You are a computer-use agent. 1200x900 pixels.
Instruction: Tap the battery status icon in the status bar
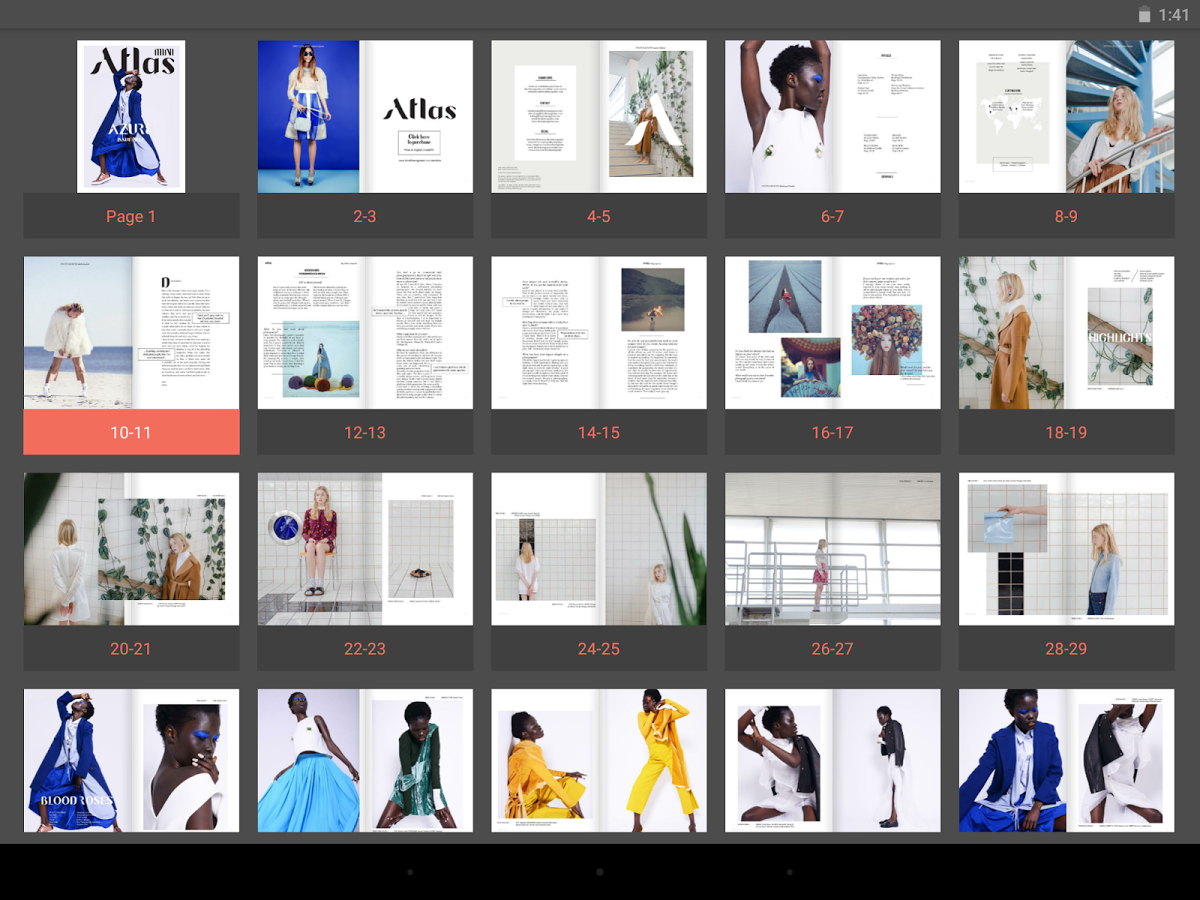point(1143,15)
